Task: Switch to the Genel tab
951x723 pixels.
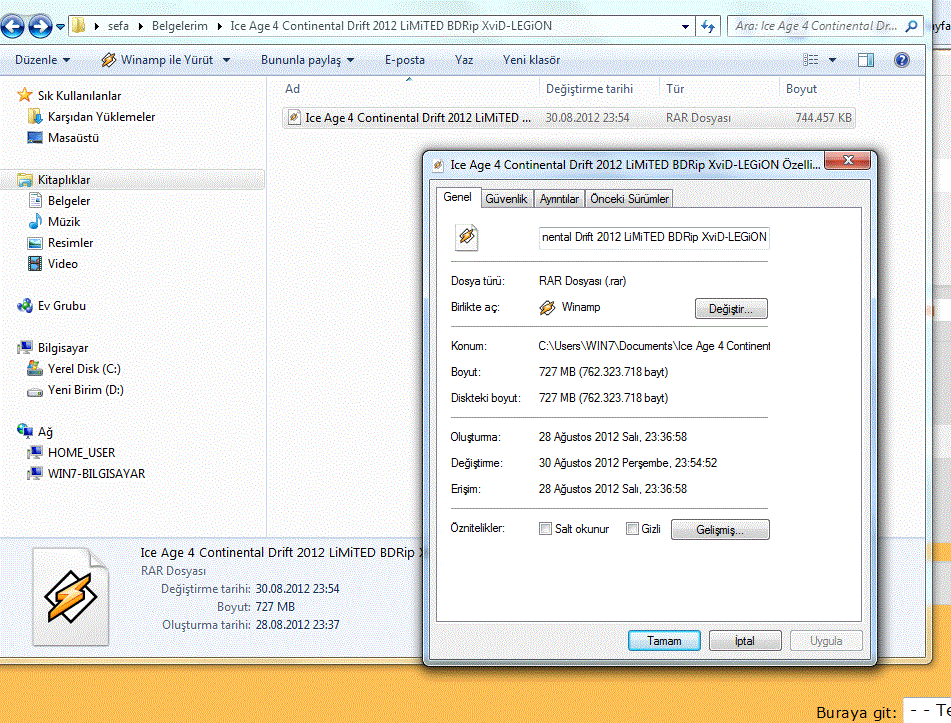Action: 457,197
